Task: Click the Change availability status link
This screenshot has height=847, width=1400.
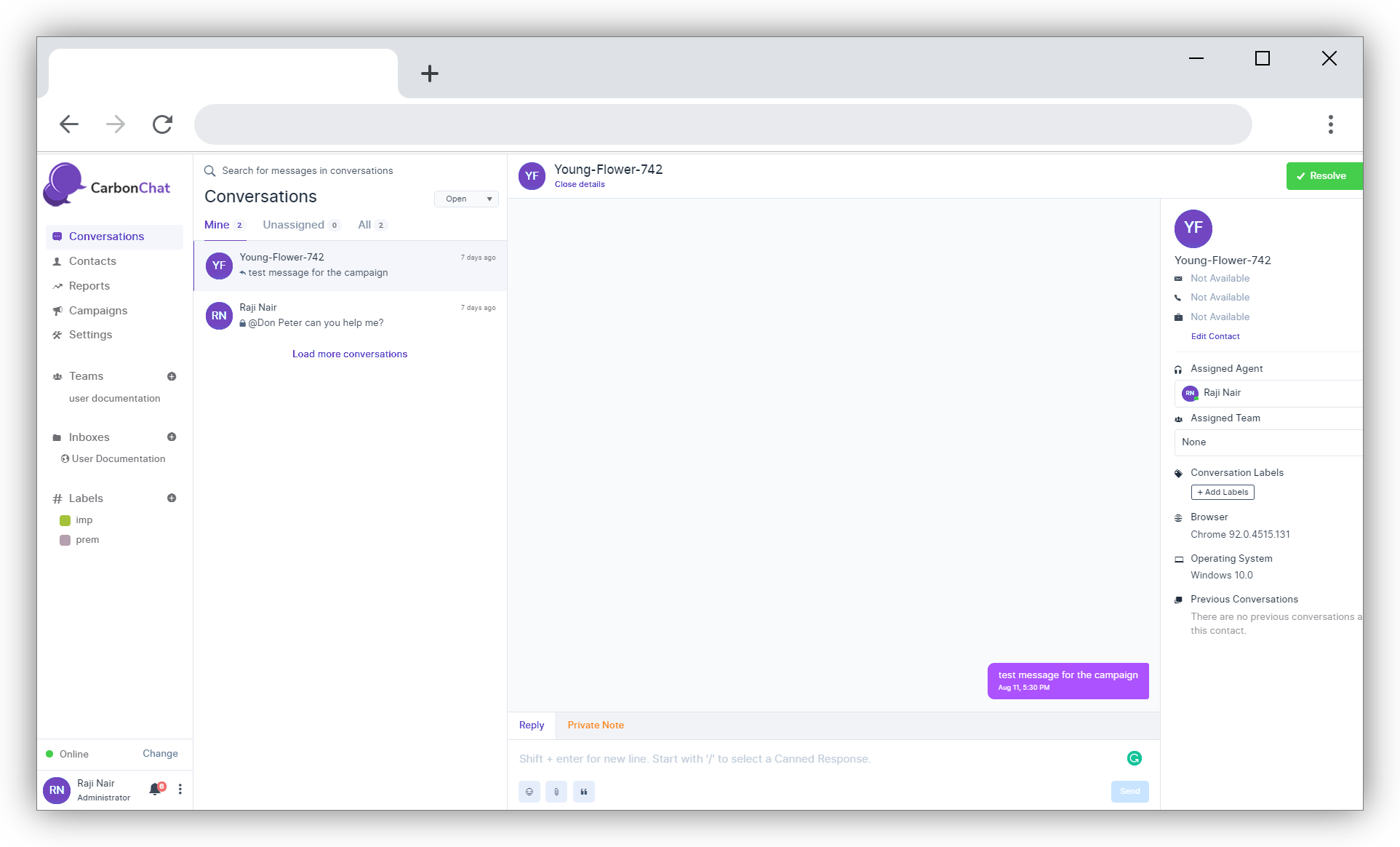Action: (x=160, y=754)
